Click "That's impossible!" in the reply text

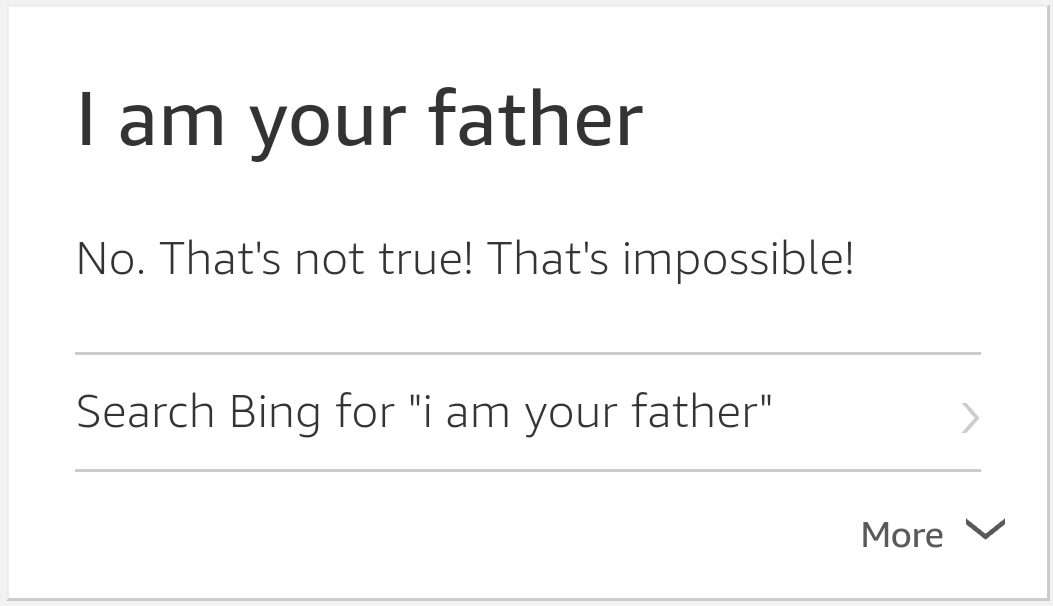pos(670,260)
